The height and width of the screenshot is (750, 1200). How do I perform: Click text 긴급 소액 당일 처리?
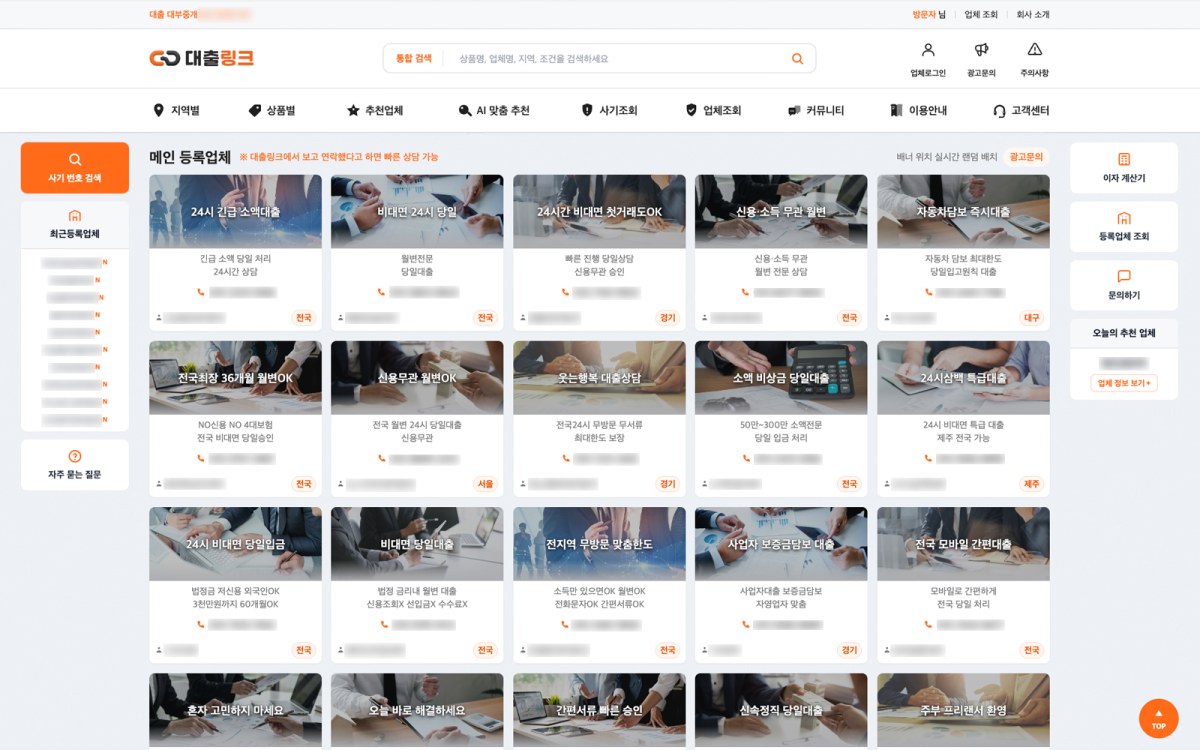click(x=235, y=258)
